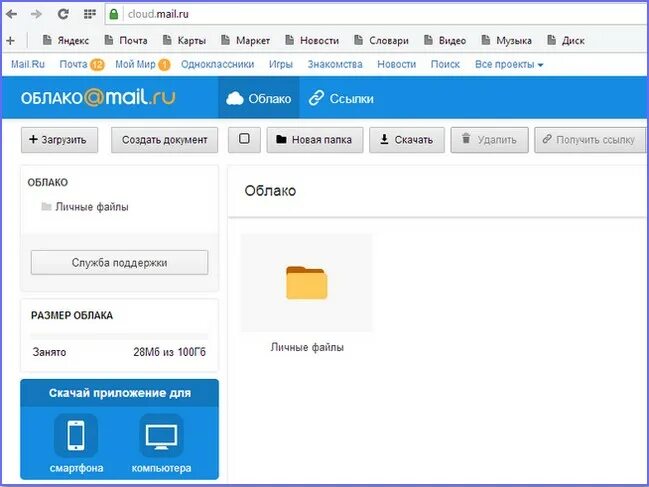The height and width of the screenshot is (487, 649).
Task: Reload the page with the refresh icon
Action: click(63, 14)
